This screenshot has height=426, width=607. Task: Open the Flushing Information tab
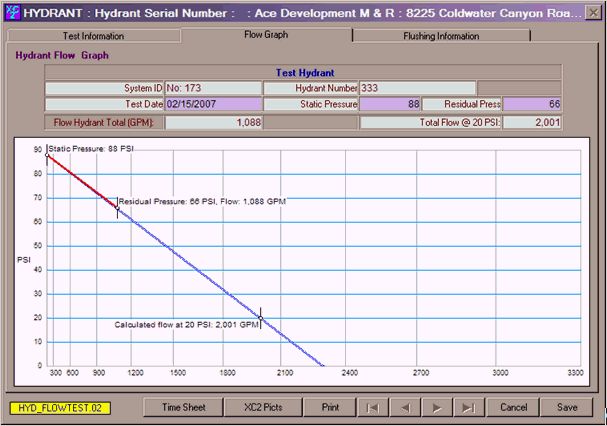441,36
